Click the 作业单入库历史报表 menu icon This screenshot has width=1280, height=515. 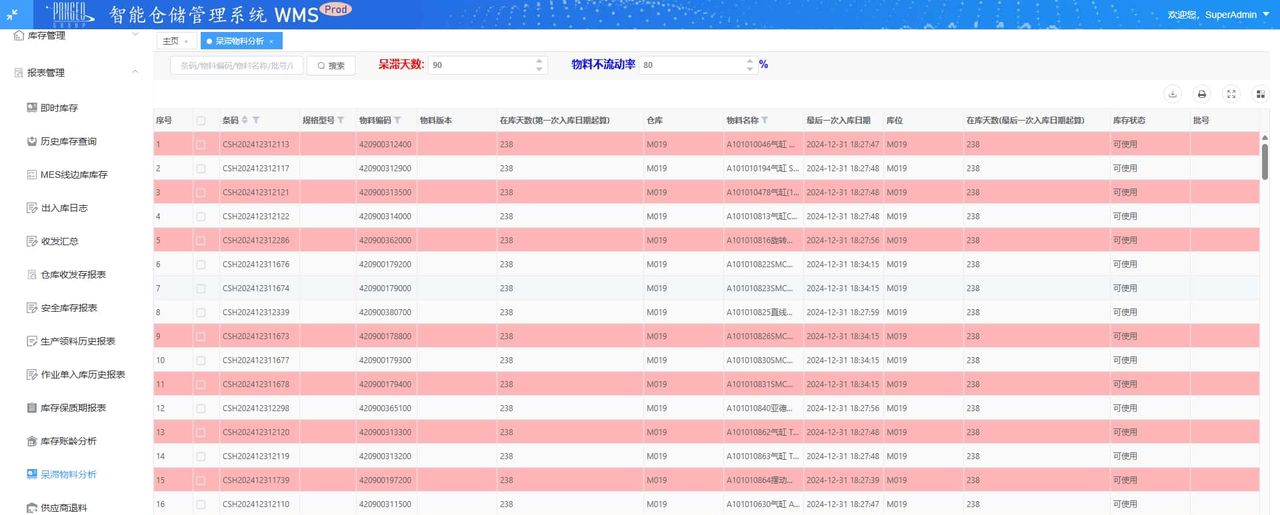32,374
